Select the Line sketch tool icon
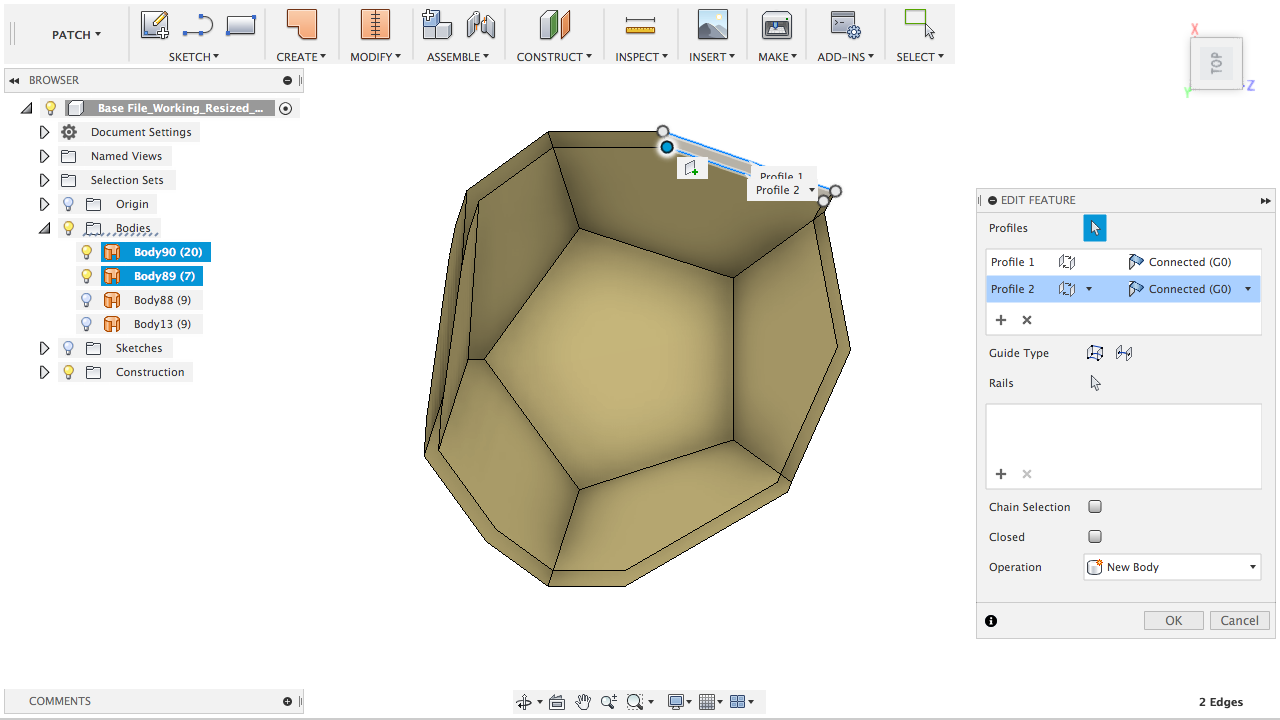This screenshot has height=720, width=1280. pyautogui.click(x=198, y=25)
